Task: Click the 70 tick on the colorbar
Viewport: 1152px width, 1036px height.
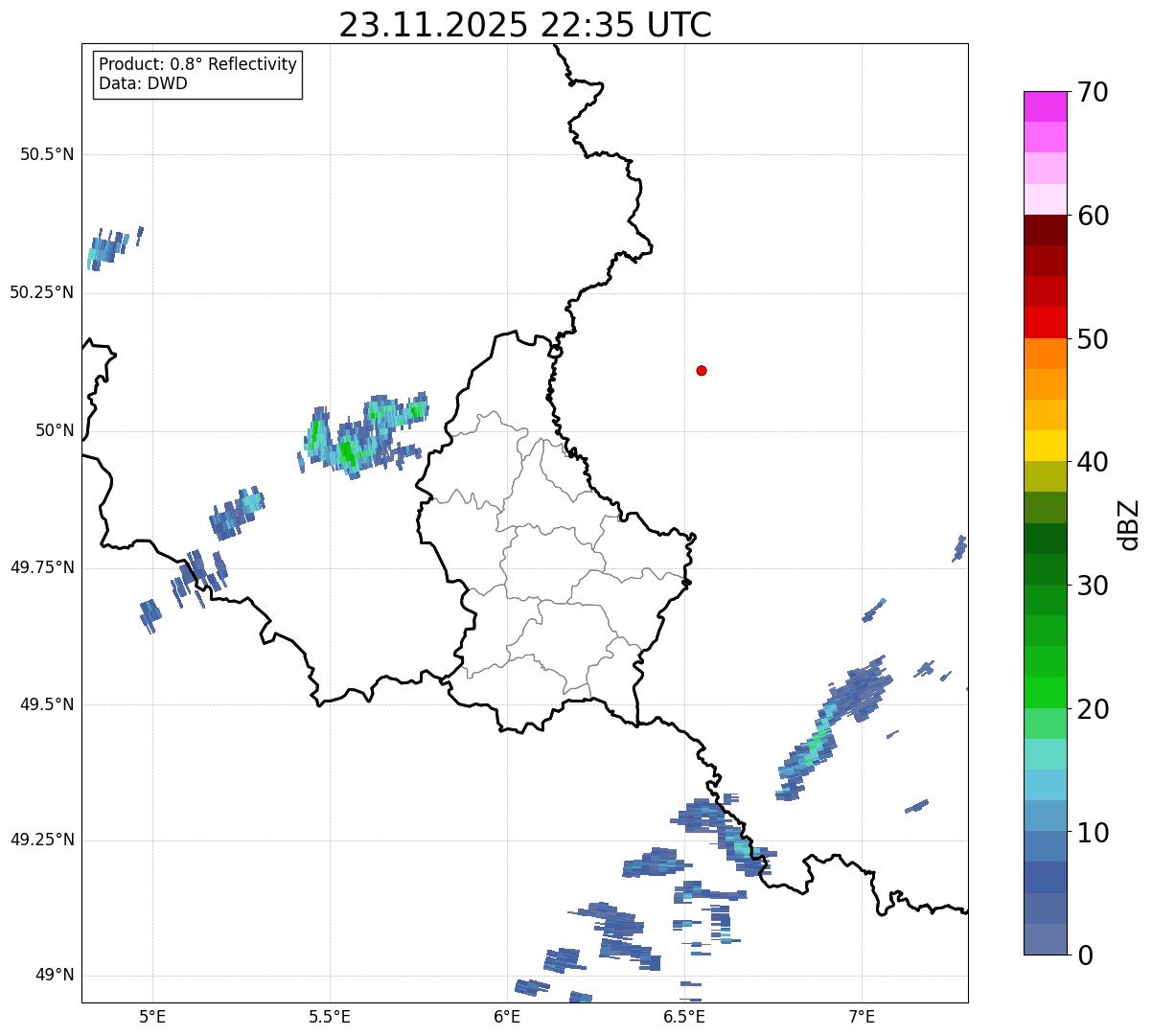Action: coord(1092,92)
